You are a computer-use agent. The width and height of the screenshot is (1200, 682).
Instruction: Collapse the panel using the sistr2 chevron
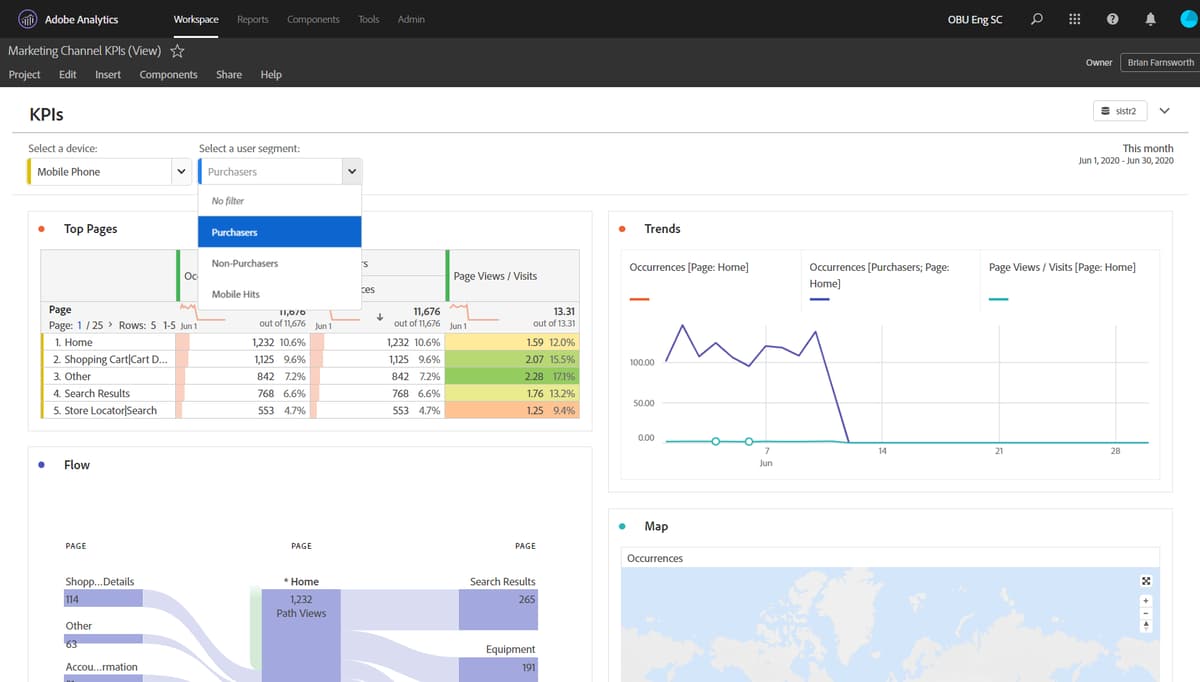1164,110
